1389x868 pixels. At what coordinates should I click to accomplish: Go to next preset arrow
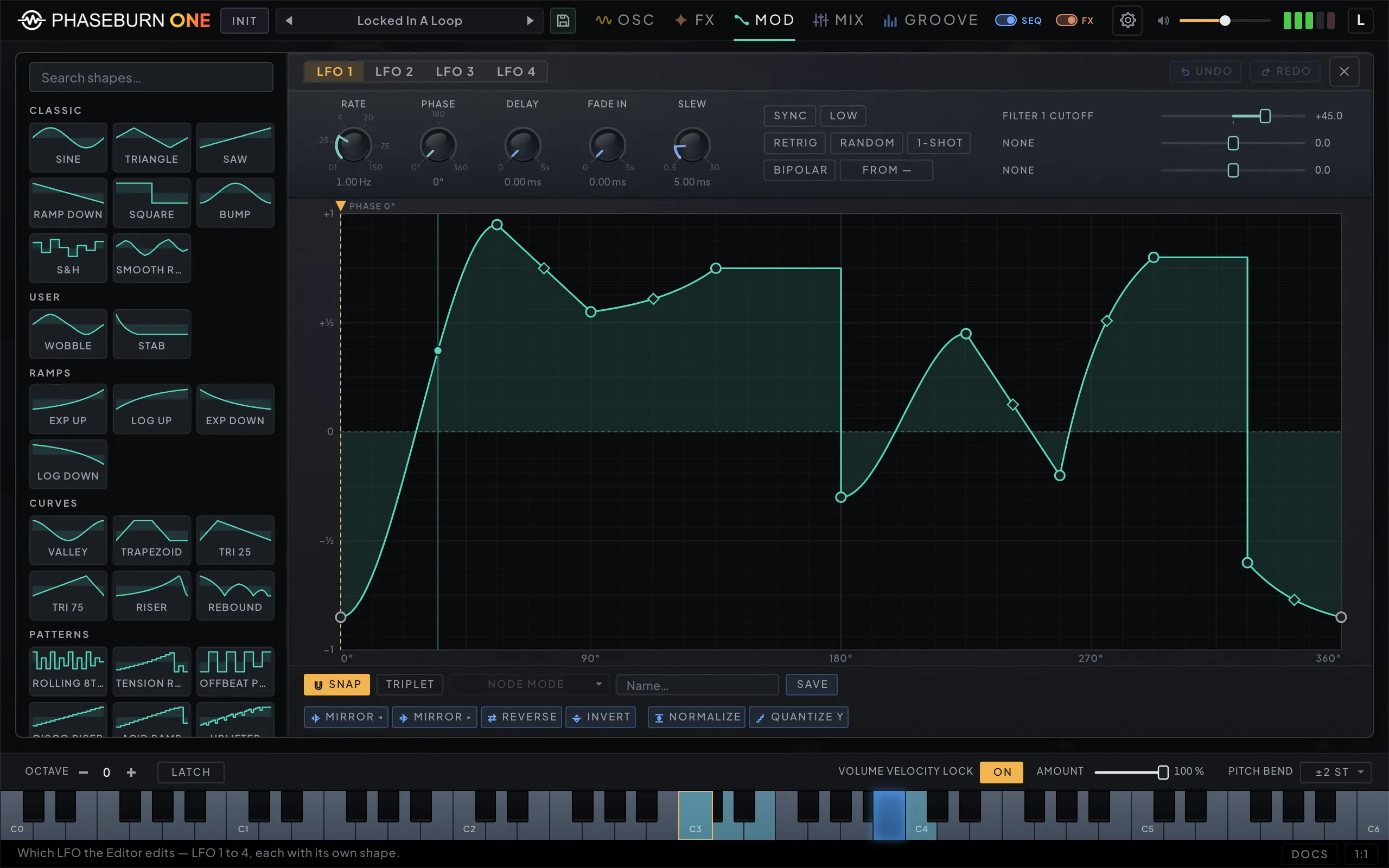click(530, 21)
